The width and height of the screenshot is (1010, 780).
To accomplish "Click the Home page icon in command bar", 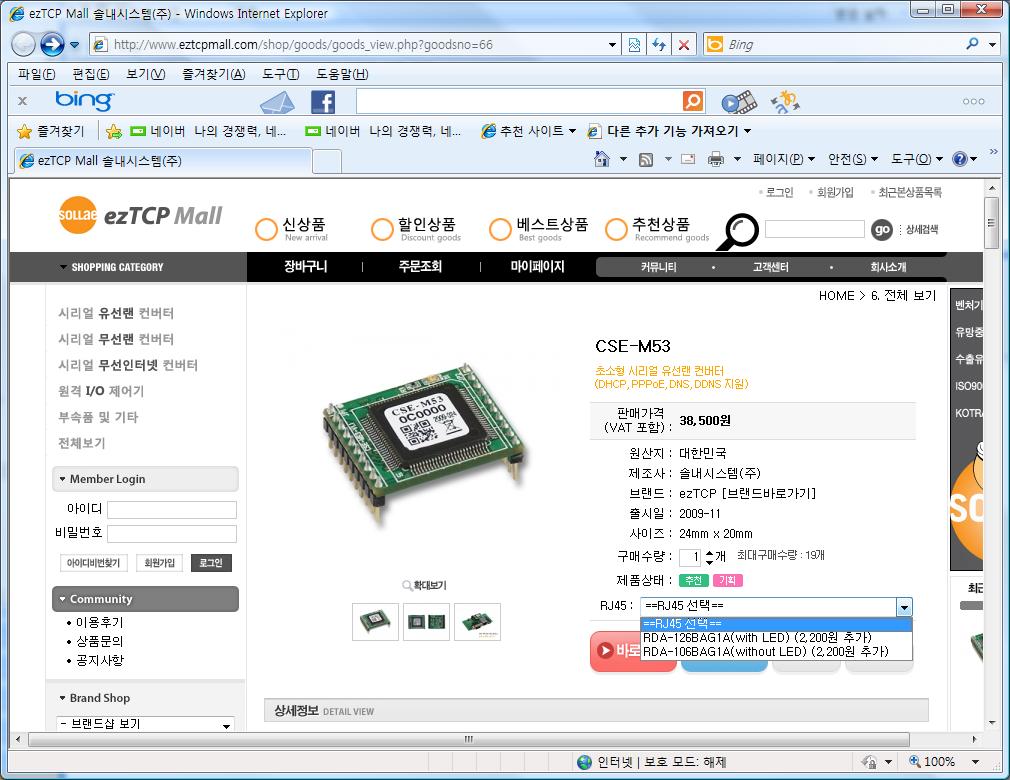I will (x=602, y=158).
